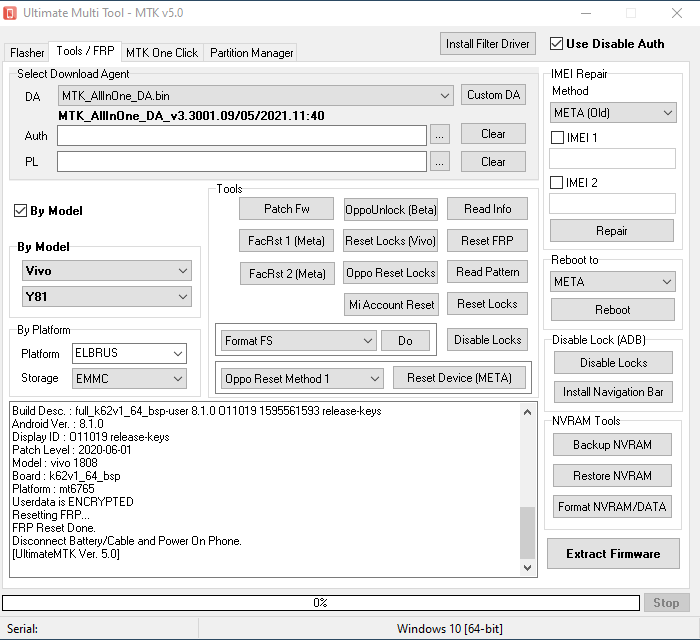The width and height of the screenshot is (700, 640).
Task: Click 'Windows 10 [64-bit]' status bar text
Action: pos(450,628)
